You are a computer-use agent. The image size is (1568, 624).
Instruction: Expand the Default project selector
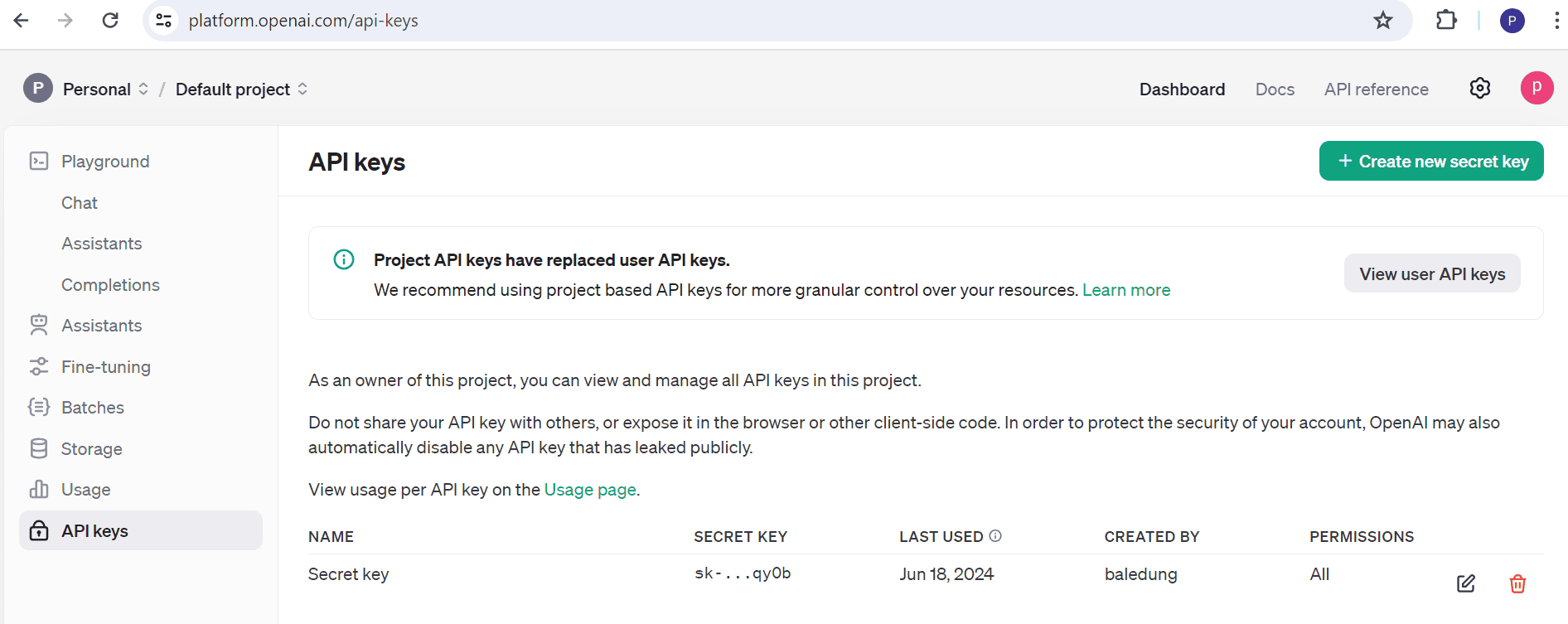[241, 89]
